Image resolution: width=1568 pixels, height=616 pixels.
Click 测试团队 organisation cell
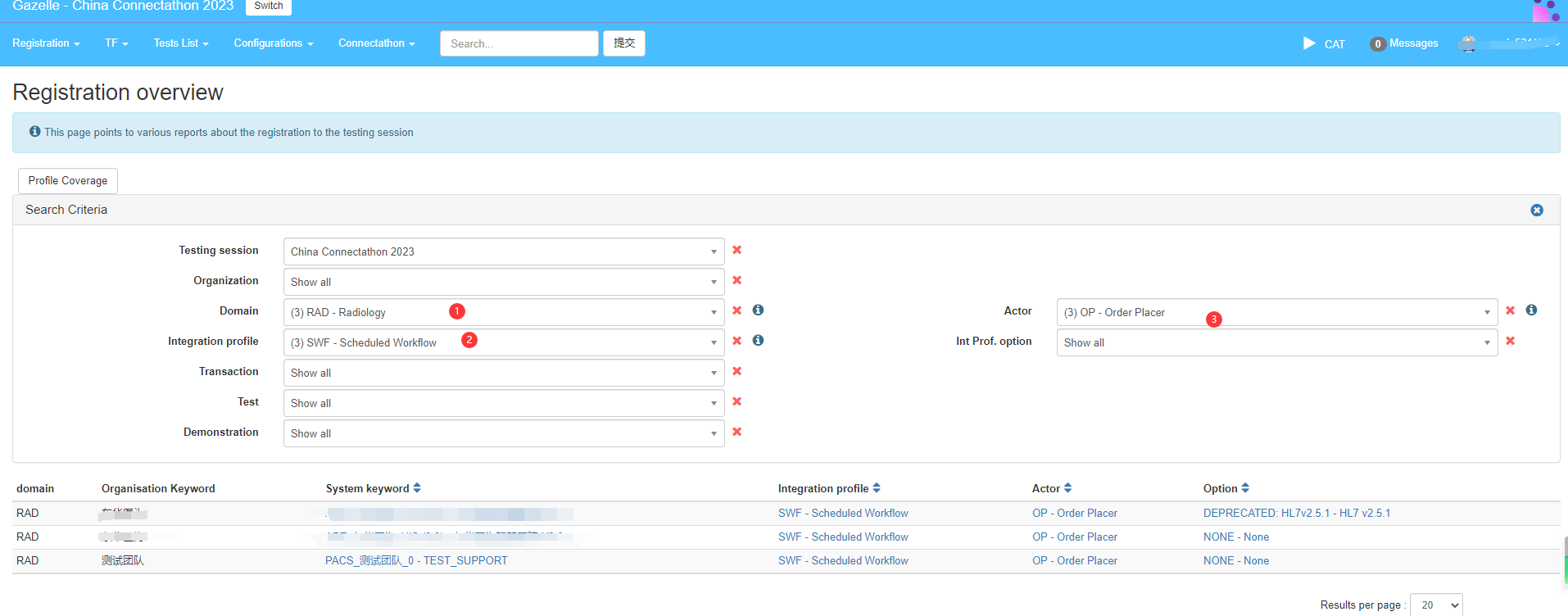point(123,561)
